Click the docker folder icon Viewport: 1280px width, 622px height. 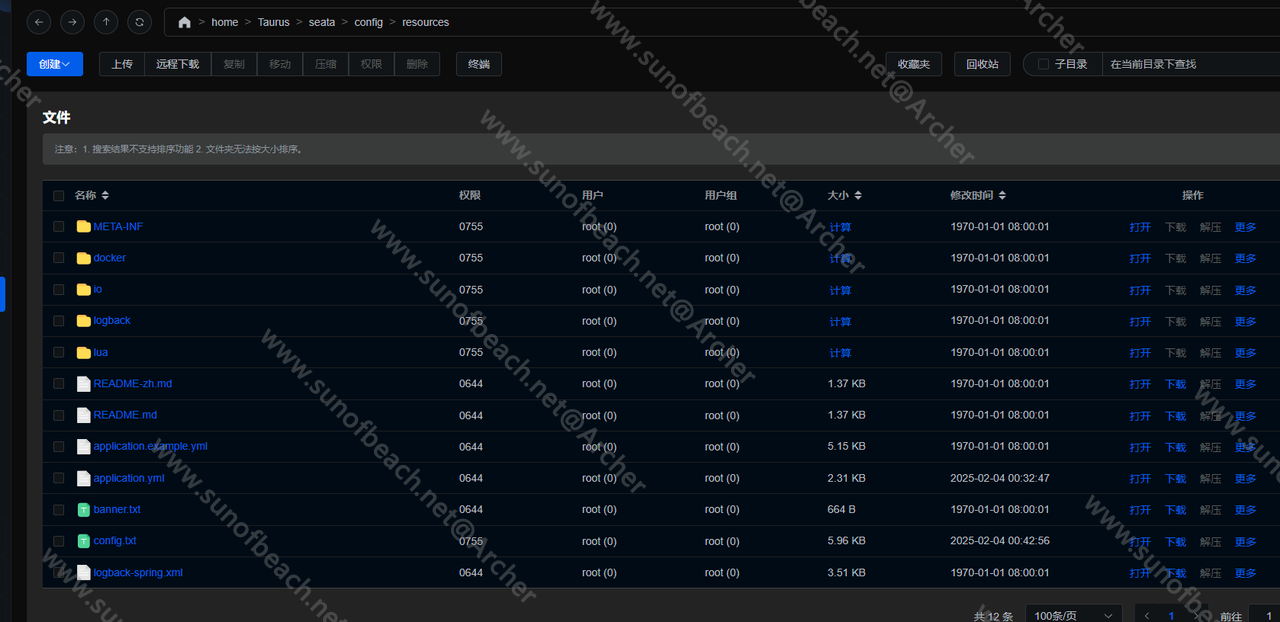coord(84,258)
